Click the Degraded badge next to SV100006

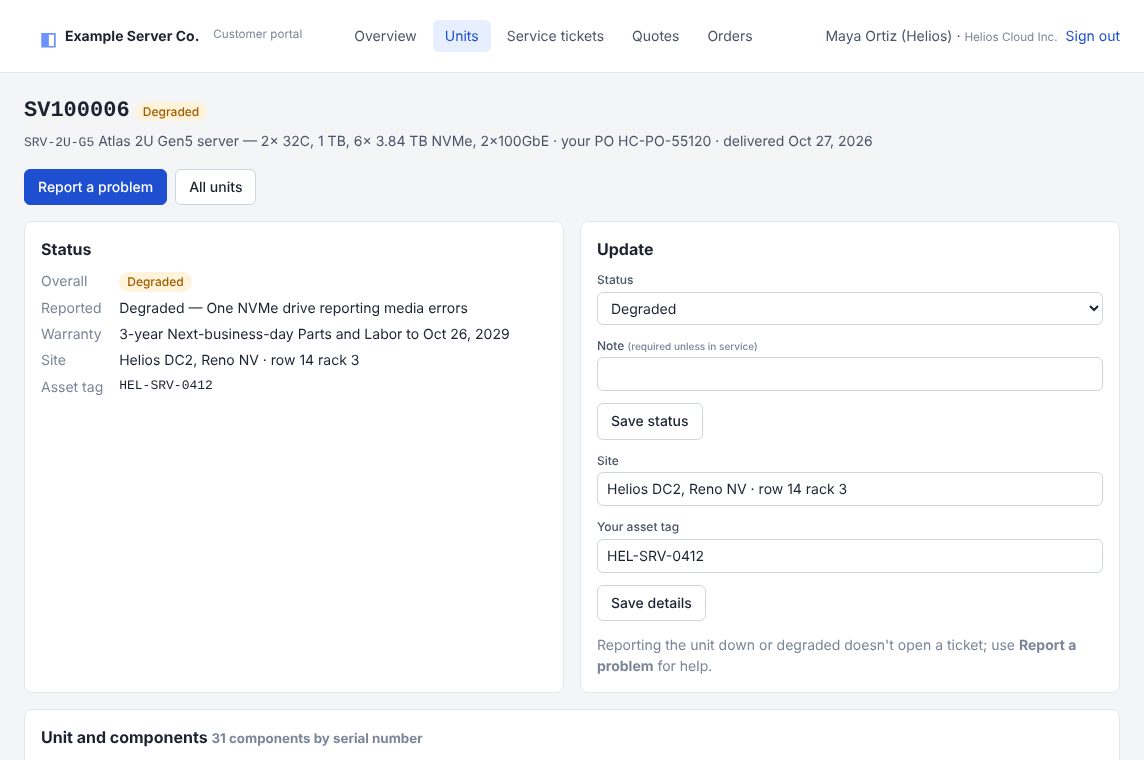[x=171, y=112]
